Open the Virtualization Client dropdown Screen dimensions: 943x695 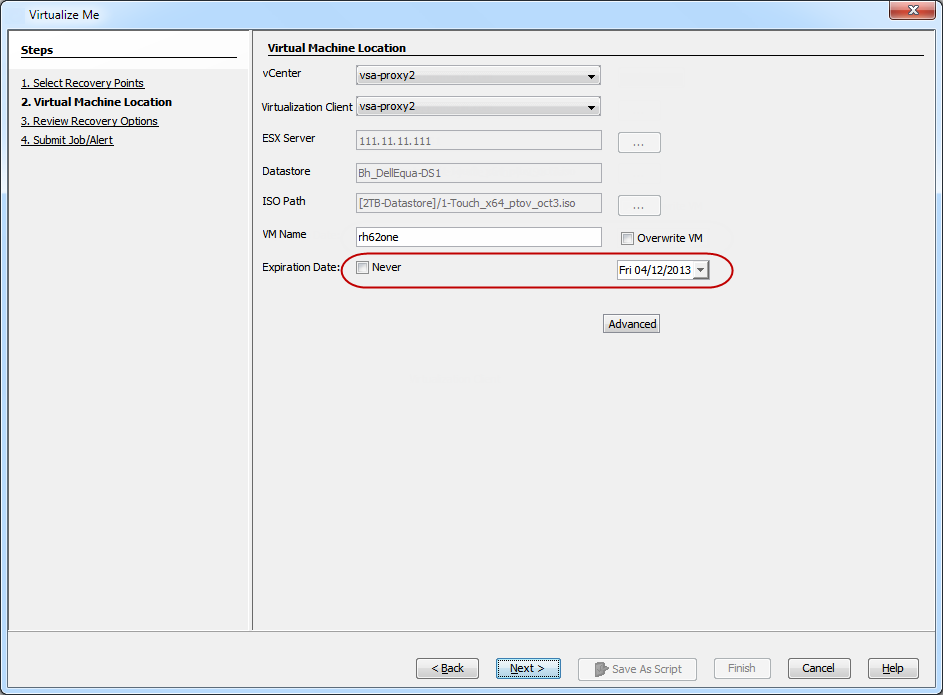[592, 107]
